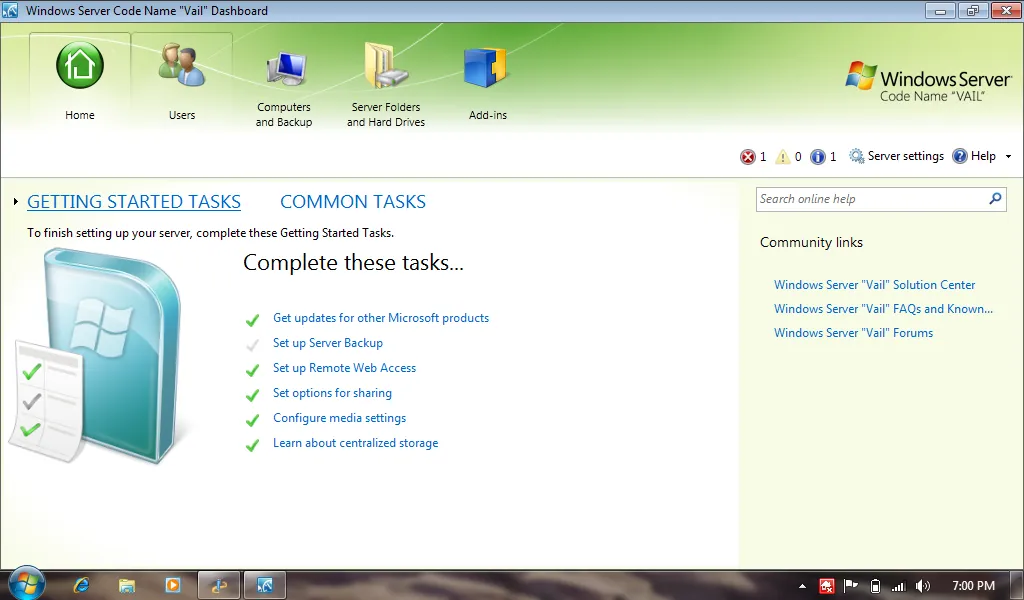Open the Add-ins section icon
The image size is (1024, 600).
487,67
